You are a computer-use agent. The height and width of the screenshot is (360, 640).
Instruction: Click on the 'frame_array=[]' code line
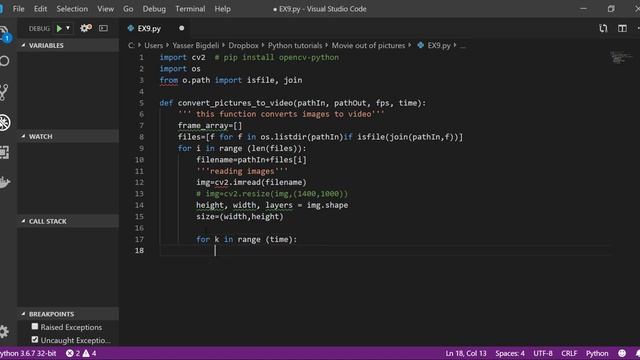210,126
